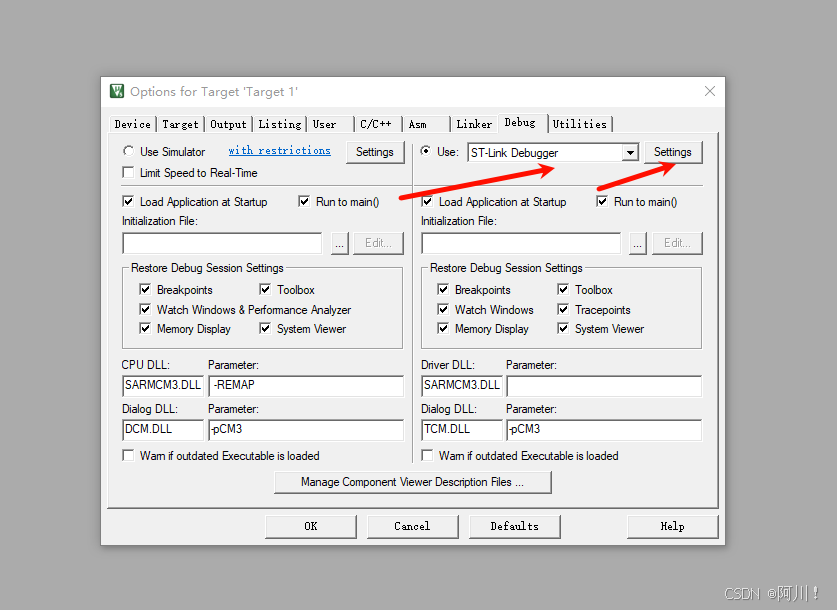Viewport: 837px width, 610px height.
Task: Click DCM.DLL Parameter field -pCM3
Action: point(306,430)
